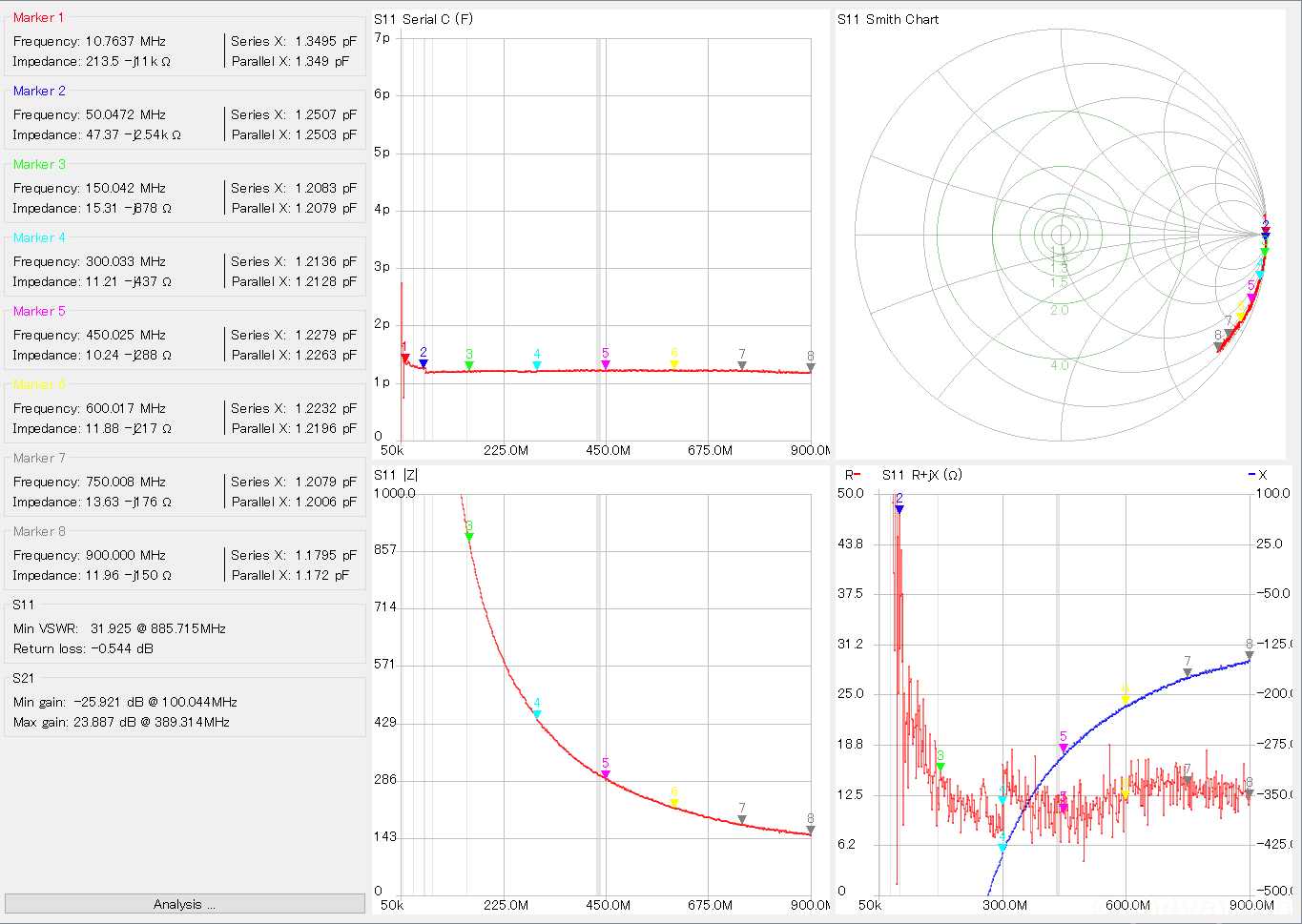Click Marker 1 Series X 1.3495 pF
This screenshot has width=1302, height=924.
(325, 41)
